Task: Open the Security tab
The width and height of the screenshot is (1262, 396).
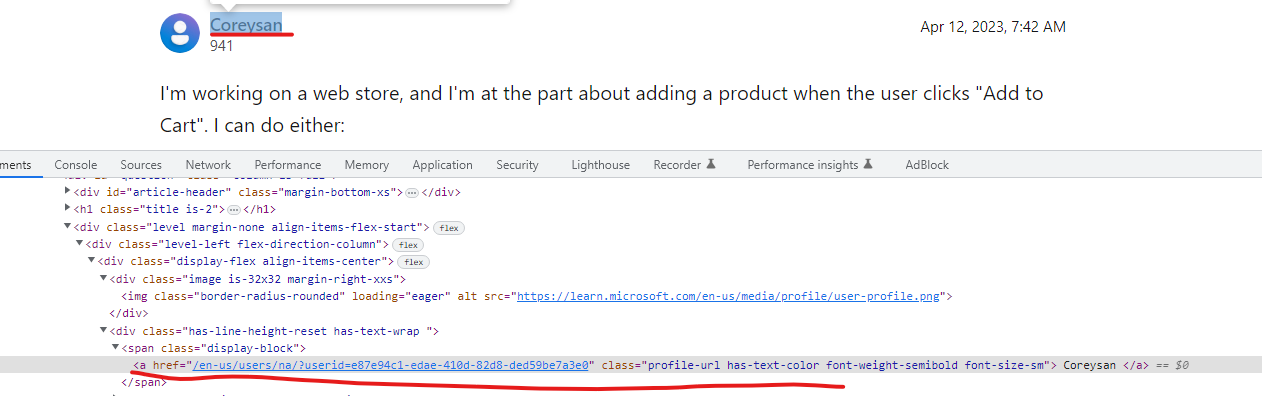Action: [x=517, y=165]
